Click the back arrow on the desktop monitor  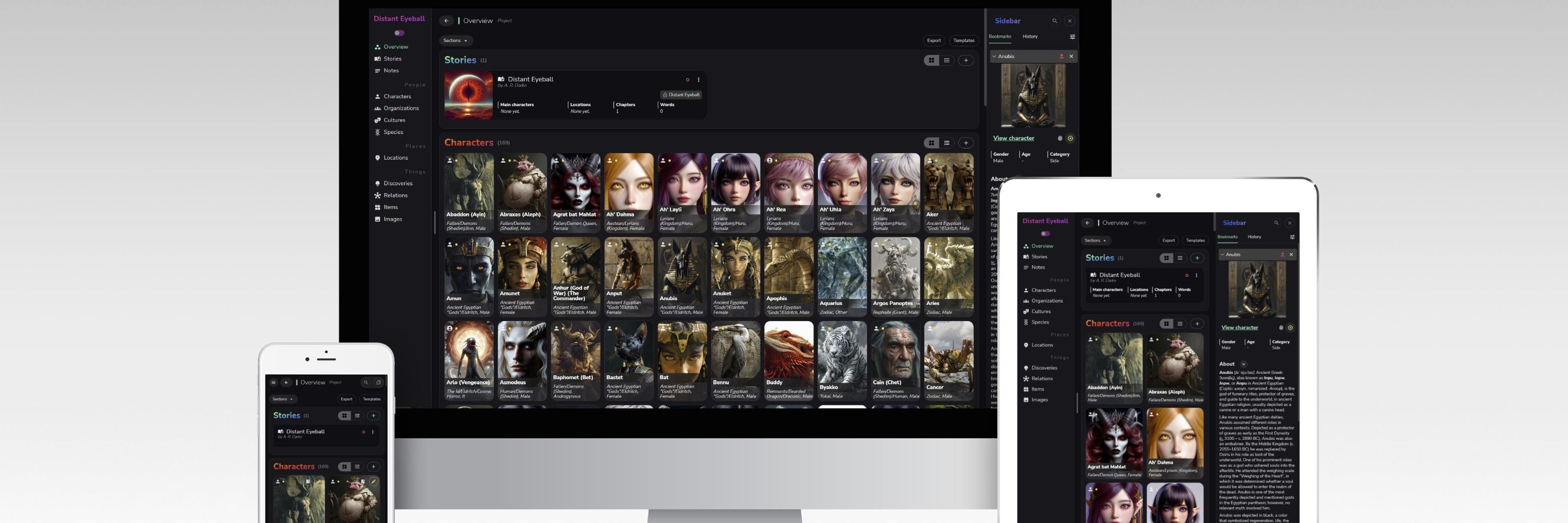coord(446,21)
